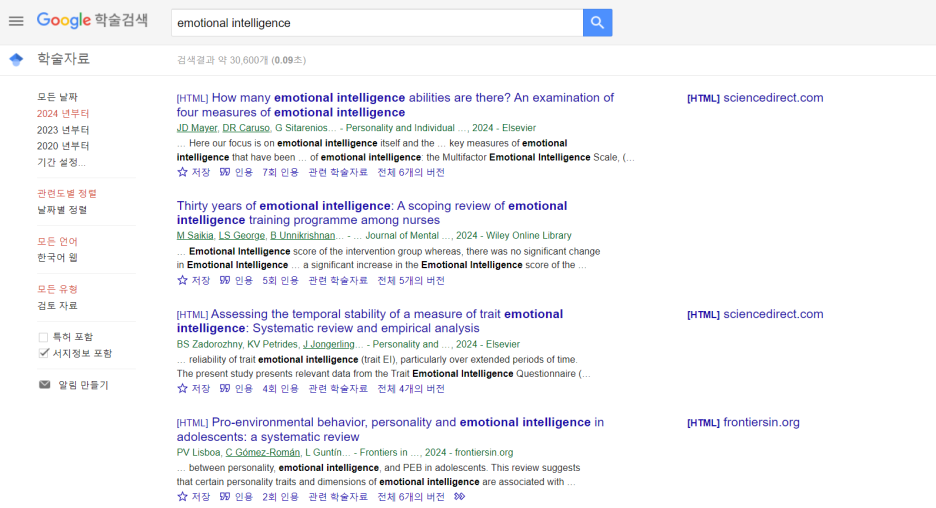Image resolution: width=936 pixels, height=508 pixels.
Task: Open 'Assessing the temporal stability' article title
Action: pyautogui.click(x=370, y=321)
